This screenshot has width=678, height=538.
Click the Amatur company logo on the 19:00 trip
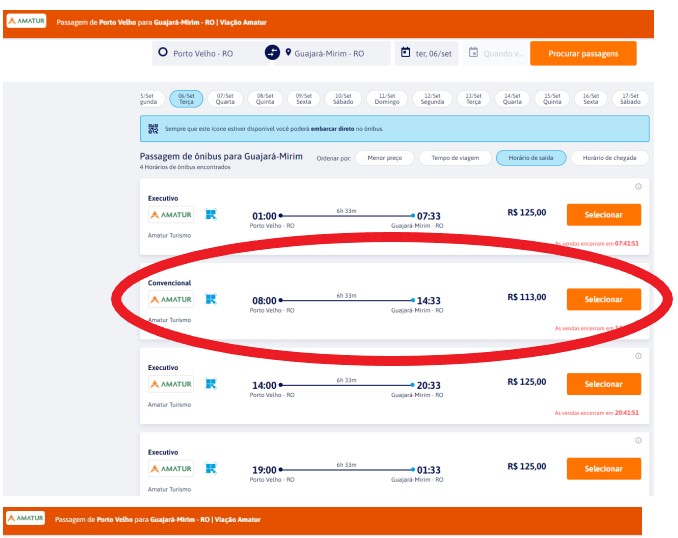click(170, 468)
